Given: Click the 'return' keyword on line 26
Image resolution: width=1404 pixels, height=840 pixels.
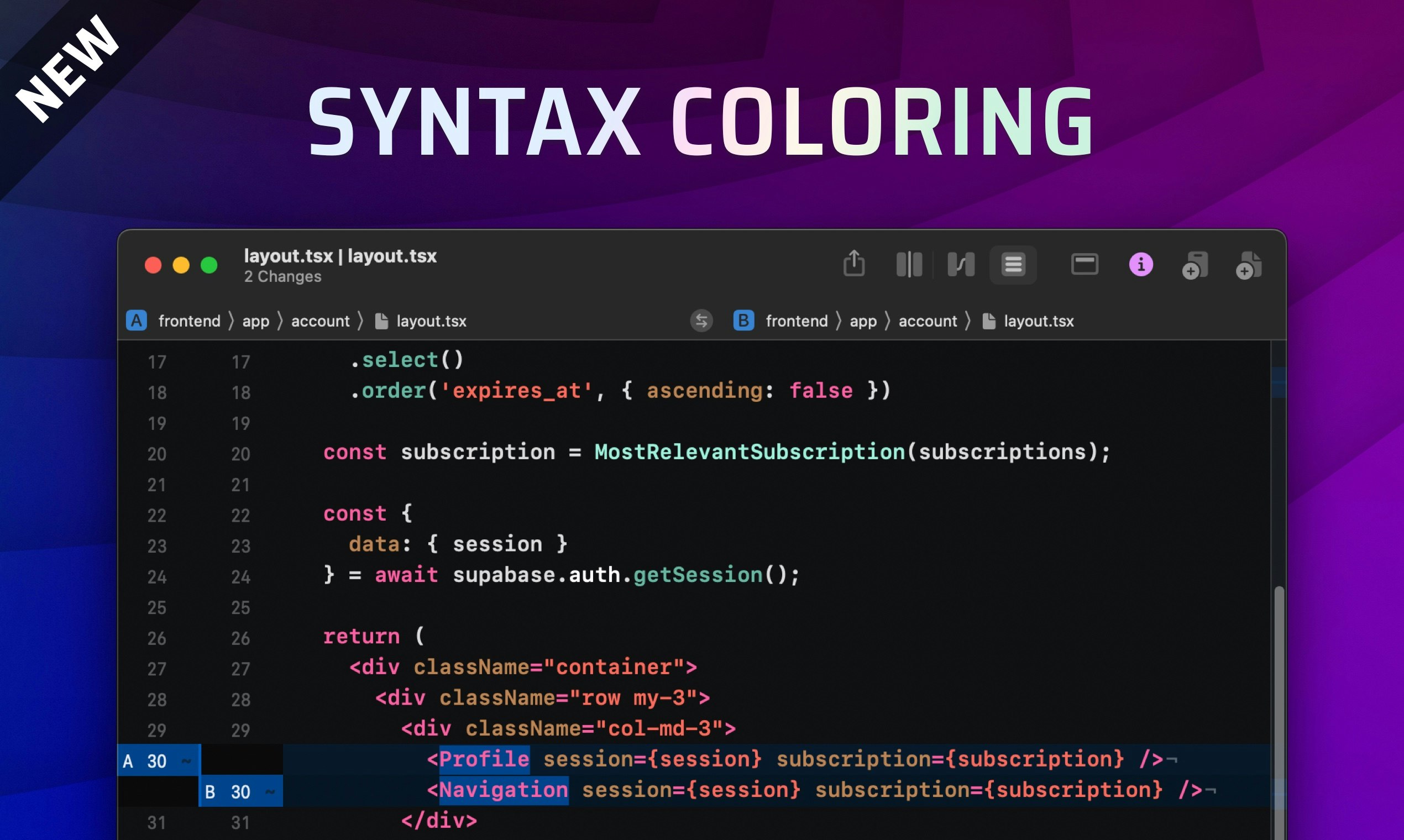Looking at the screenshot, I should click(x=361, y=636).
